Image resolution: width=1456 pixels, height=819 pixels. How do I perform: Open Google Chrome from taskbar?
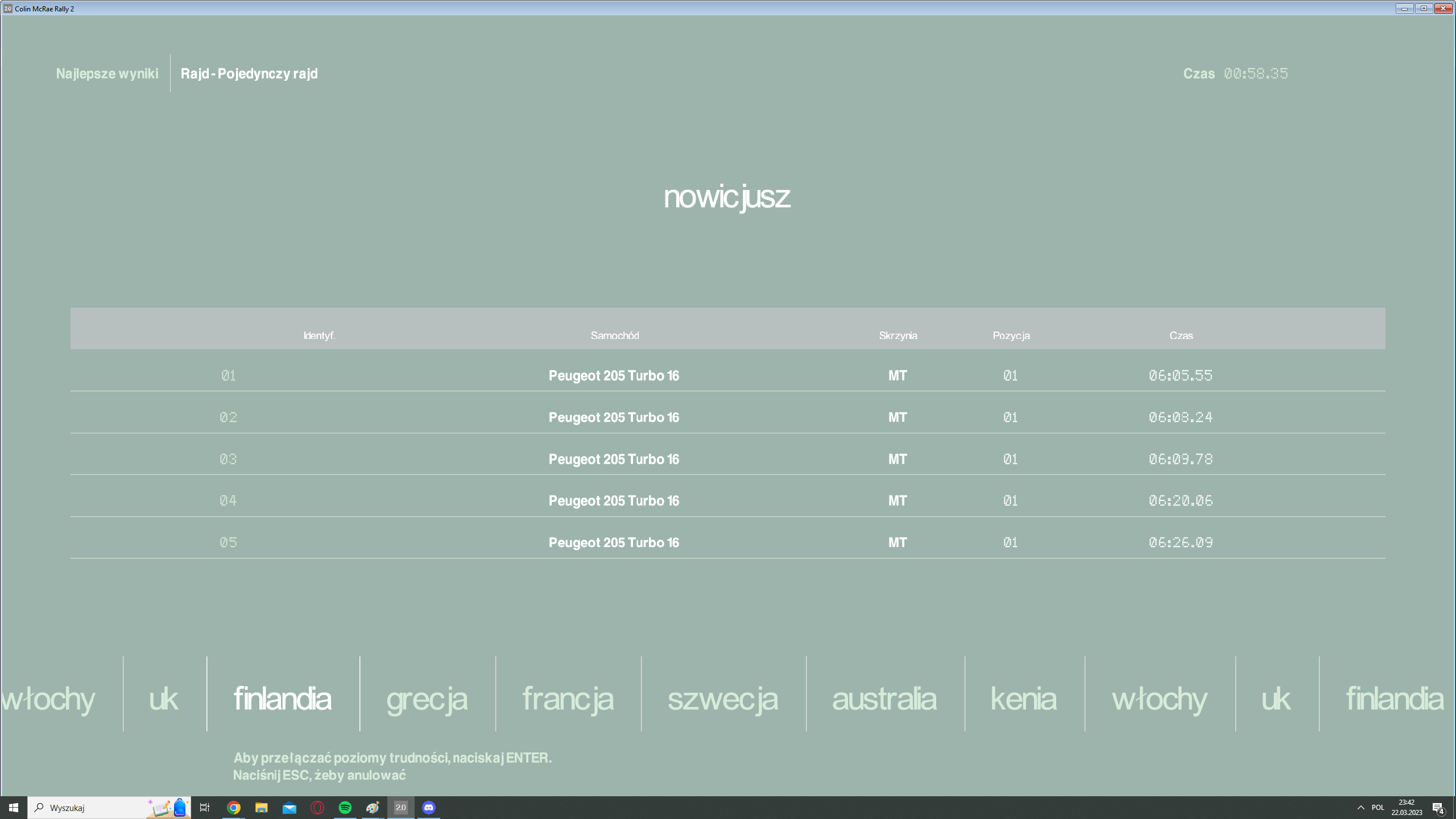coord(234,808)
